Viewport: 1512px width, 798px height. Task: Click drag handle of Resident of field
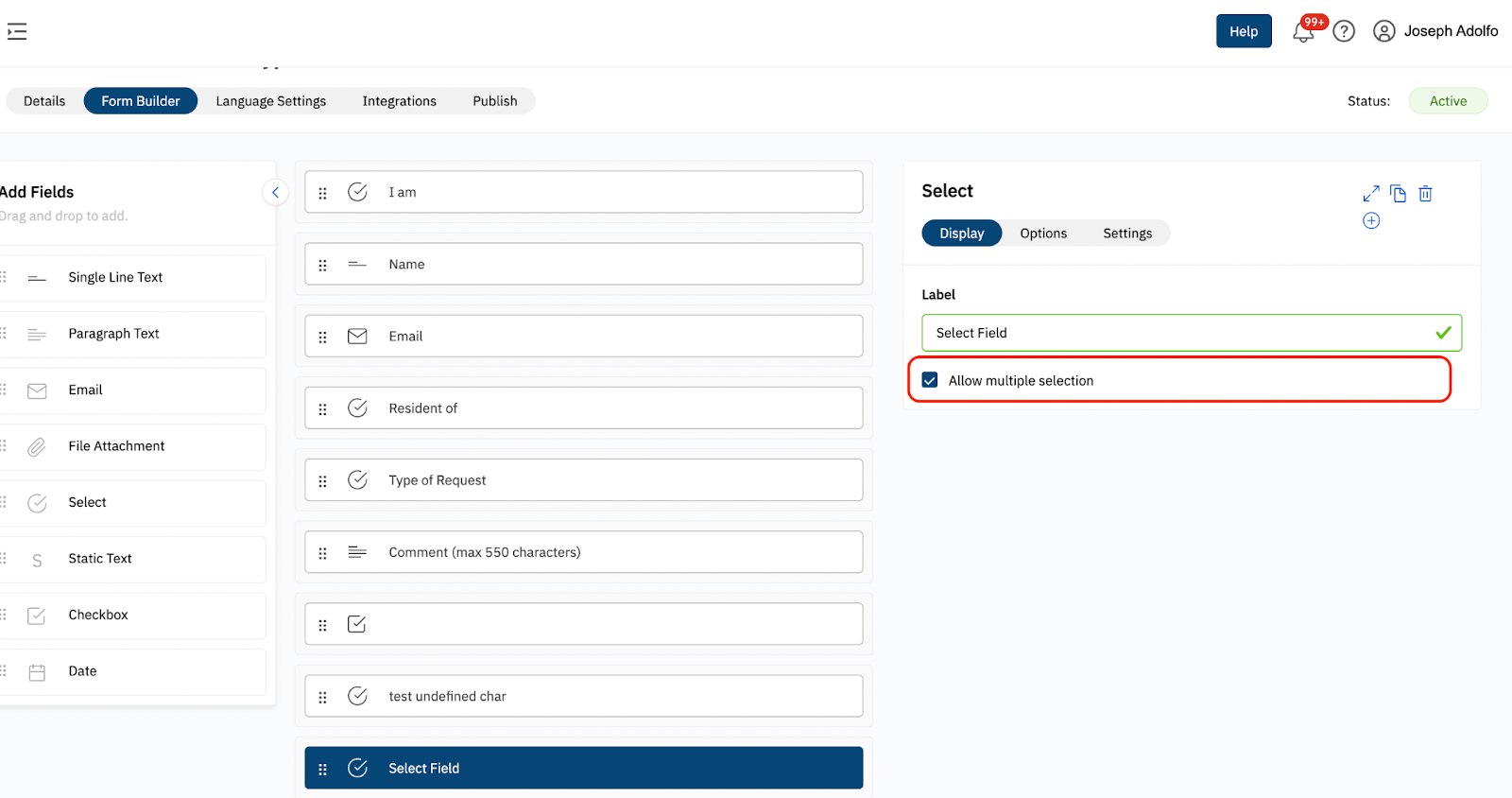tap(322, 408)
